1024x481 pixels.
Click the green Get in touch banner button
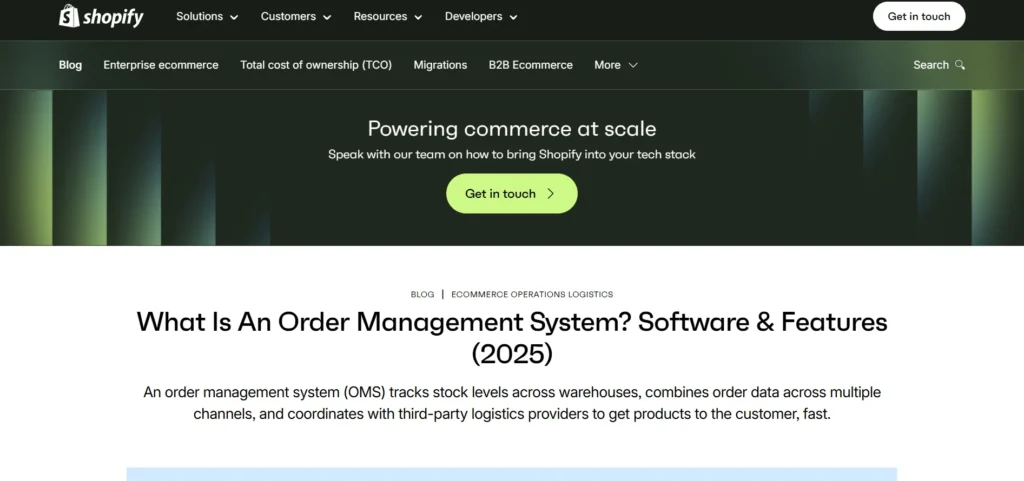[512, 193]
